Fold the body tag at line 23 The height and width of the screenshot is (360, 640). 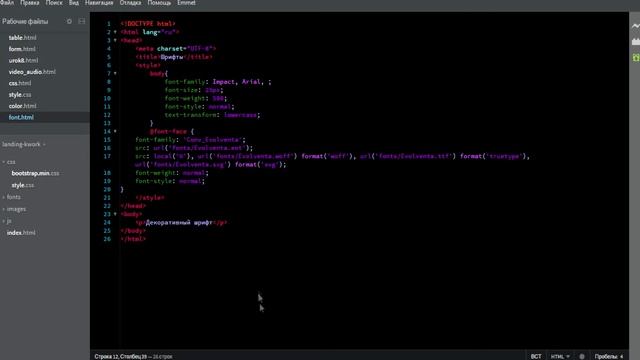point(115,214)
